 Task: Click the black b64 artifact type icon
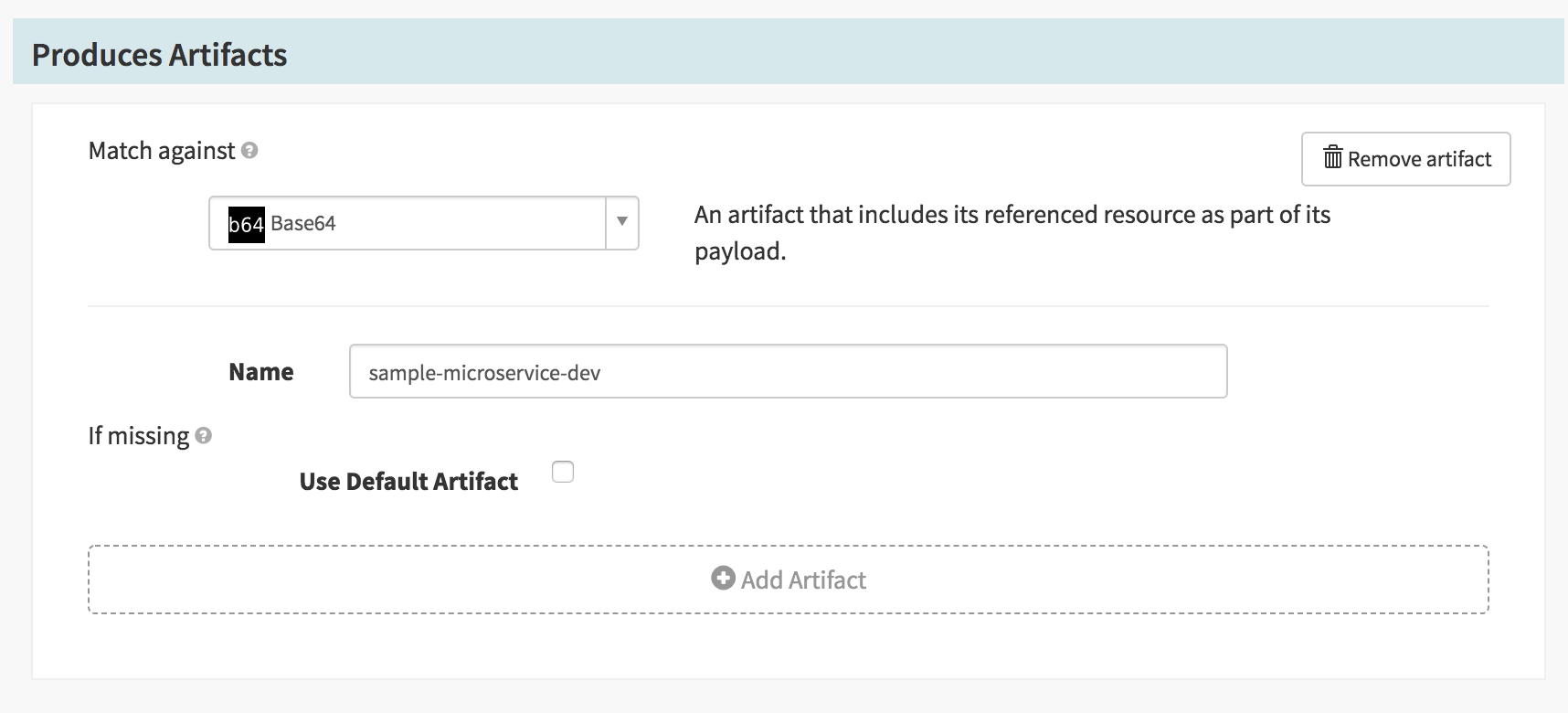coord(246,224)
